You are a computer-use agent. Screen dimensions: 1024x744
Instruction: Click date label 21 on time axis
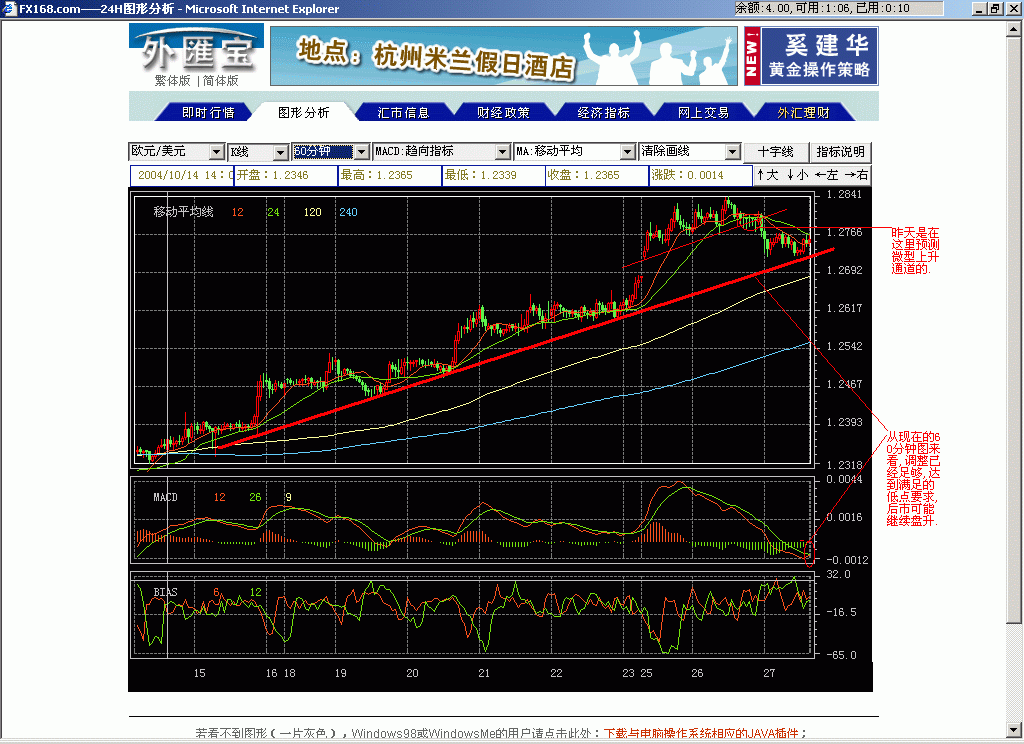coord(484,673)
